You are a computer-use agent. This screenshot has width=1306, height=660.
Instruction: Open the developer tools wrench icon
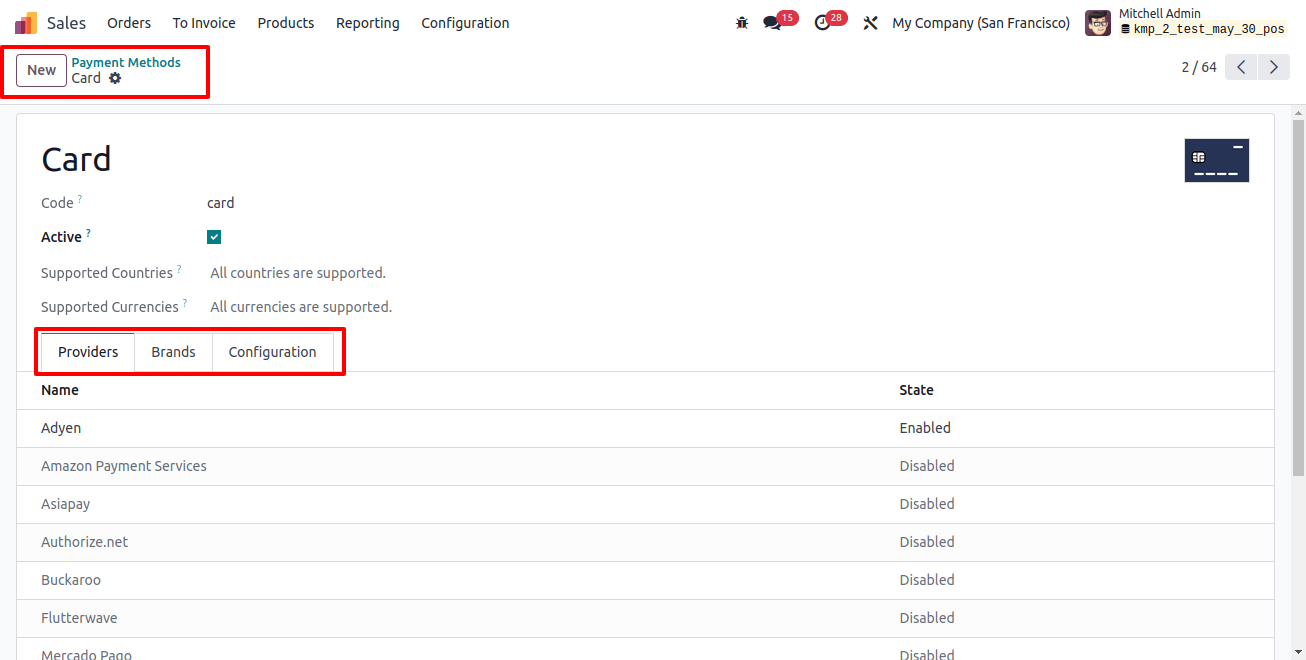pyautogui.click(x=870, y=23)
